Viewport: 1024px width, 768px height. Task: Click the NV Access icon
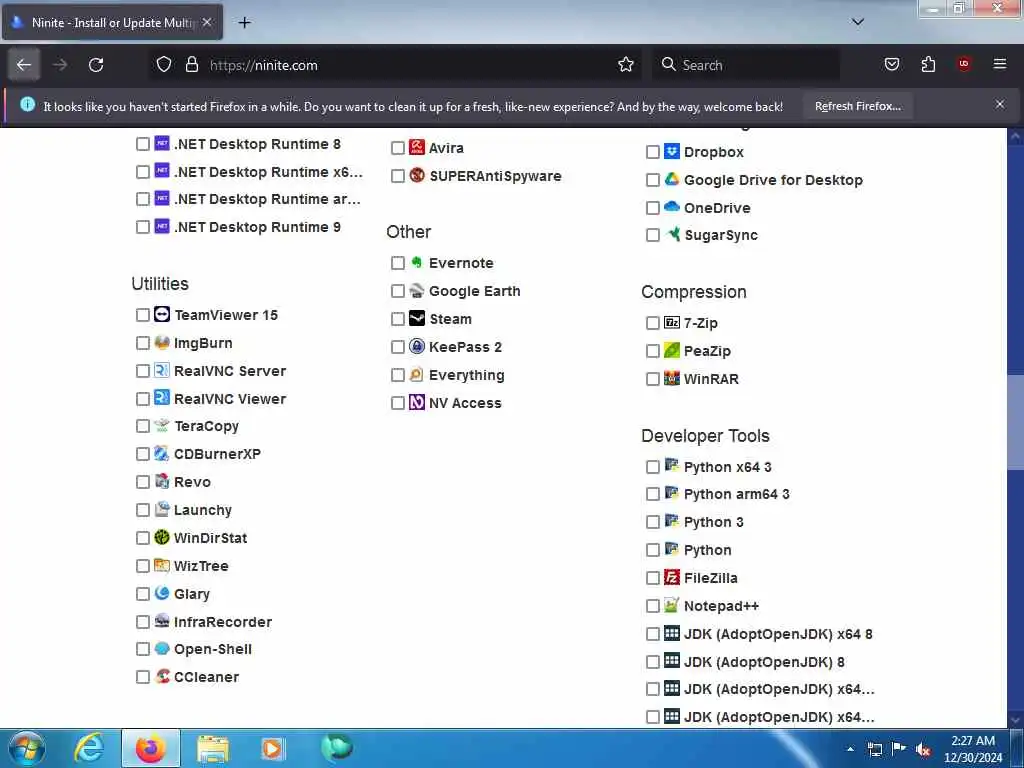click(x=417, y=402)
